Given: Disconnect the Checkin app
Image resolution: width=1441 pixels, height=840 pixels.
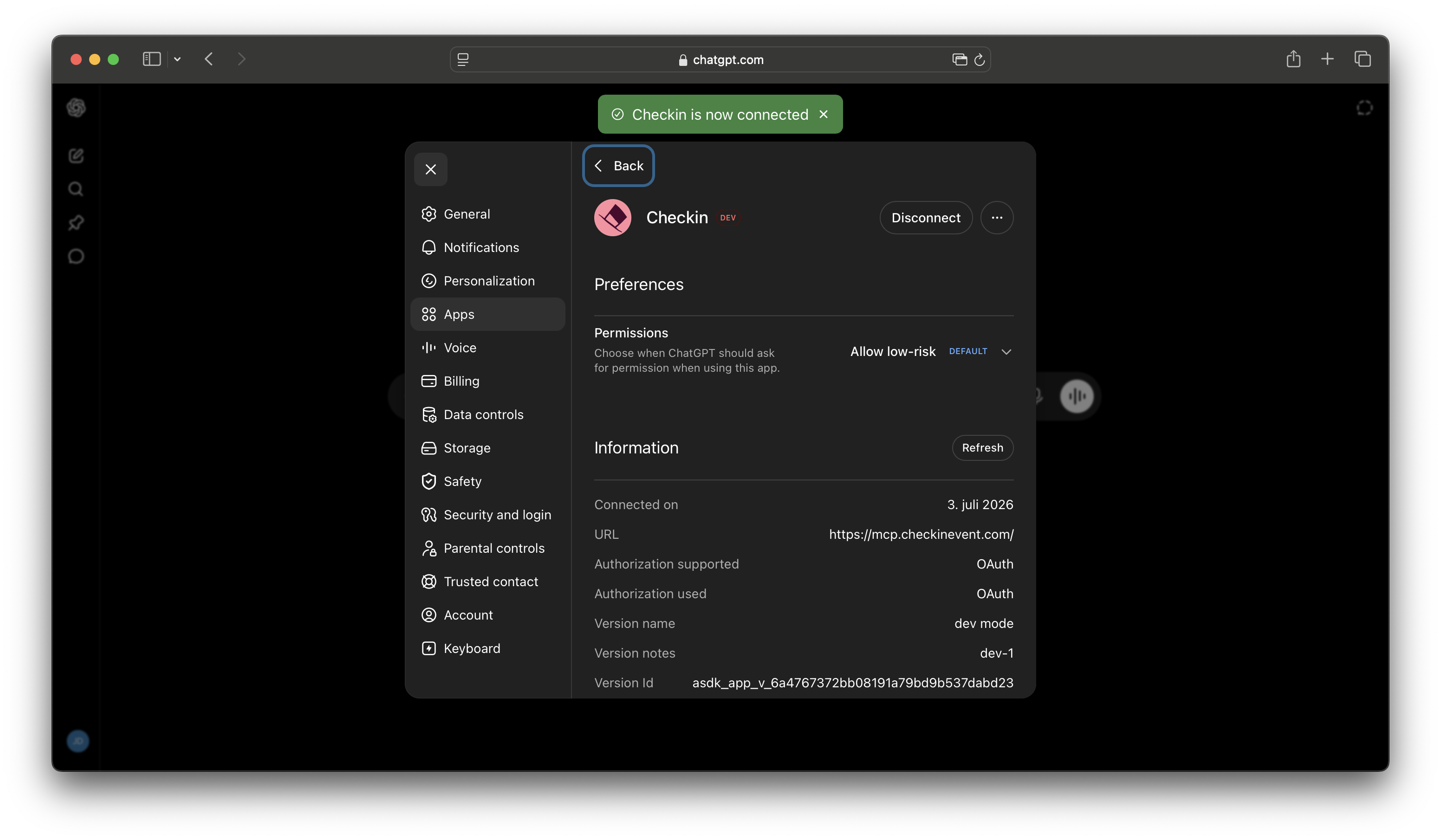Looking at the screenshot, I should (926, 217).
